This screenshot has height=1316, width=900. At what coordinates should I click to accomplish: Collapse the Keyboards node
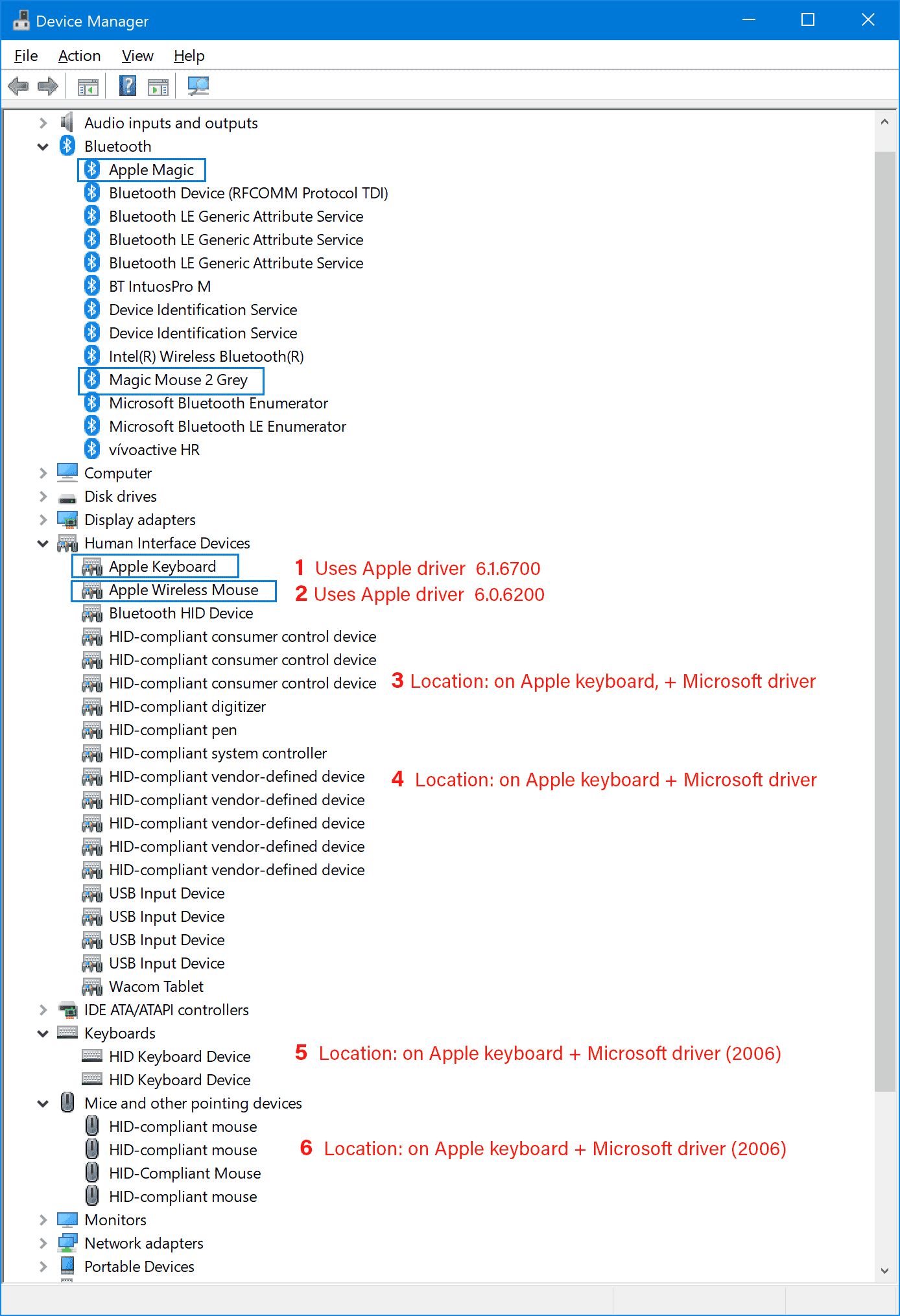pos(43,1033)
